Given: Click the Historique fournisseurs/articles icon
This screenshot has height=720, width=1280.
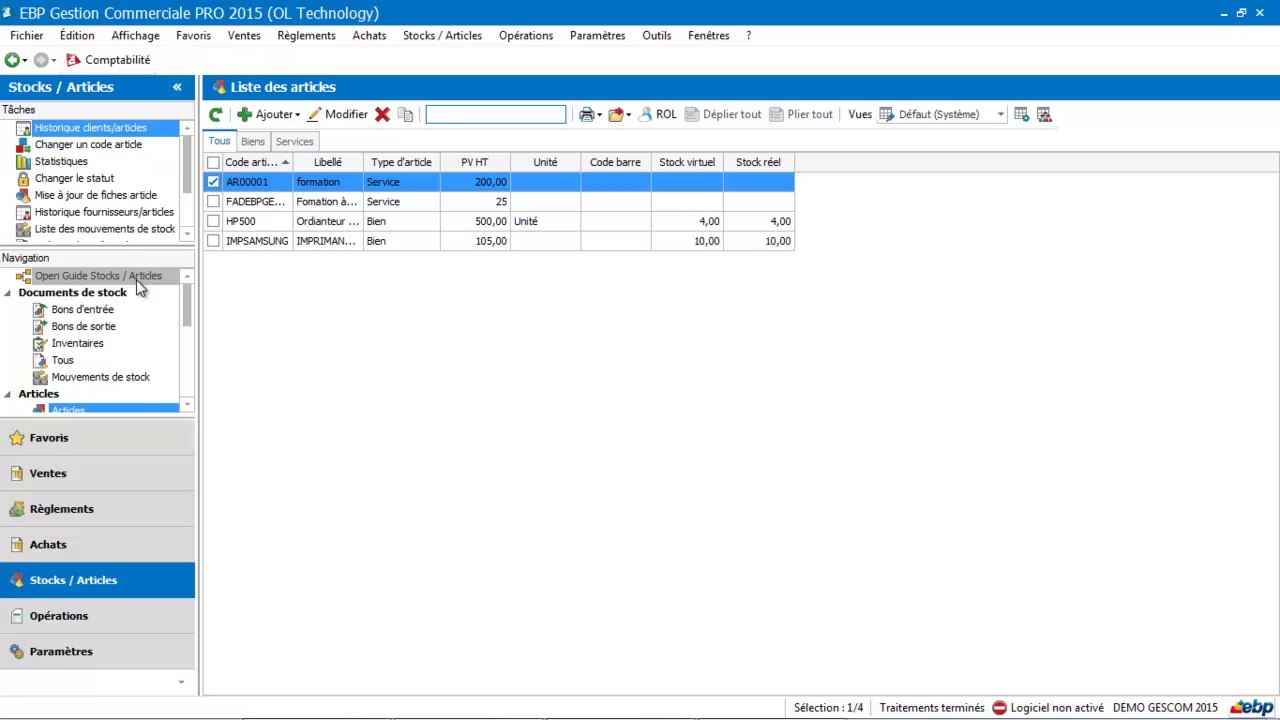Looking at the screenshot, I should pos(23,213).
